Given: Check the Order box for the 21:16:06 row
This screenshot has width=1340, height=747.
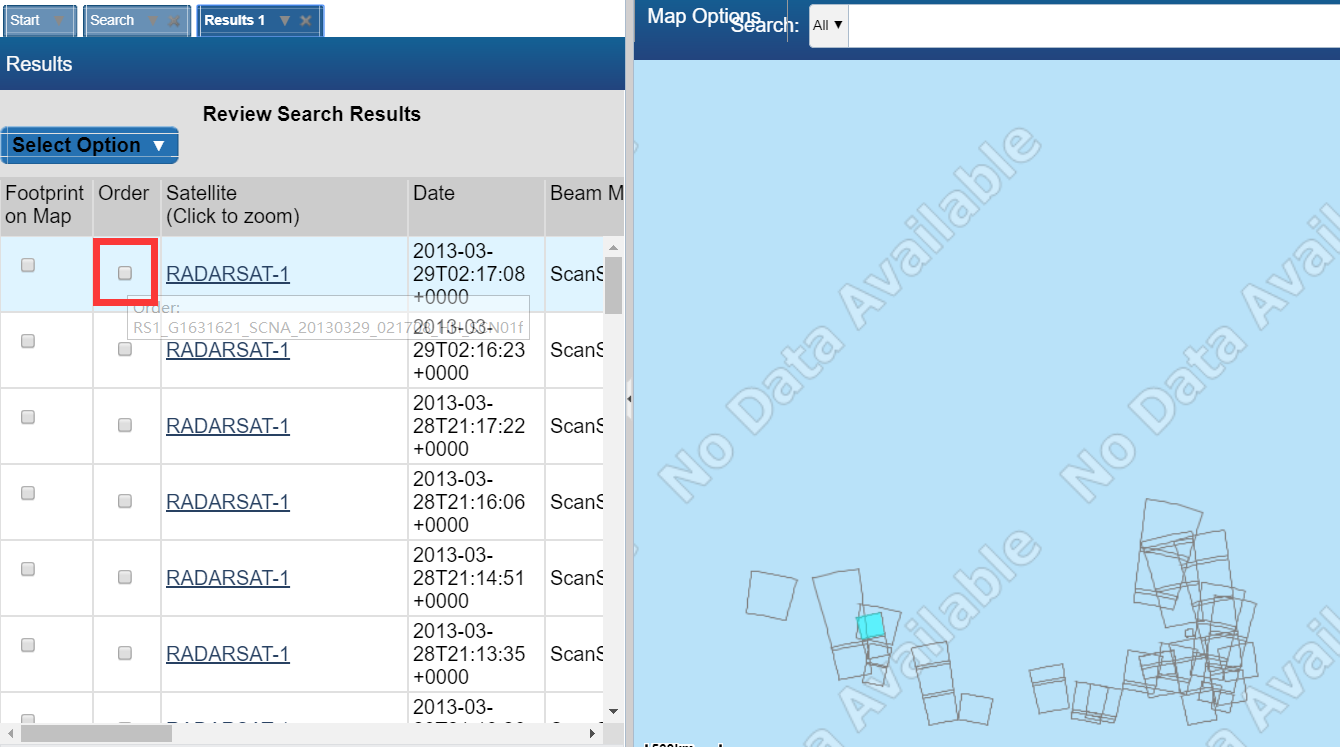Looking at the screenshot, I should 125,501.
